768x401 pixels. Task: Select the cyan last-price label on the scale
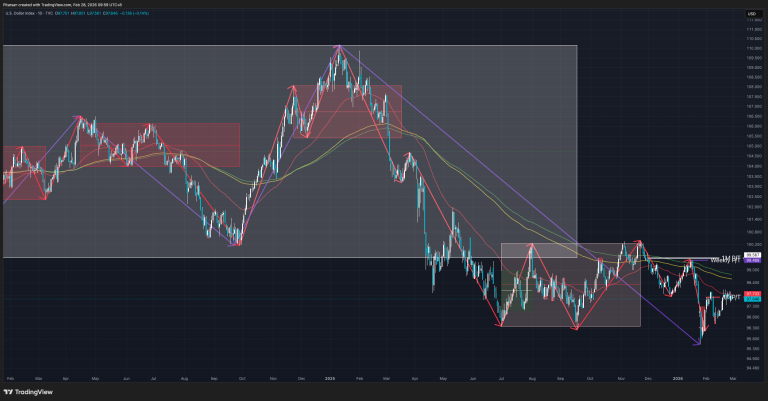(x=752, y=299)
